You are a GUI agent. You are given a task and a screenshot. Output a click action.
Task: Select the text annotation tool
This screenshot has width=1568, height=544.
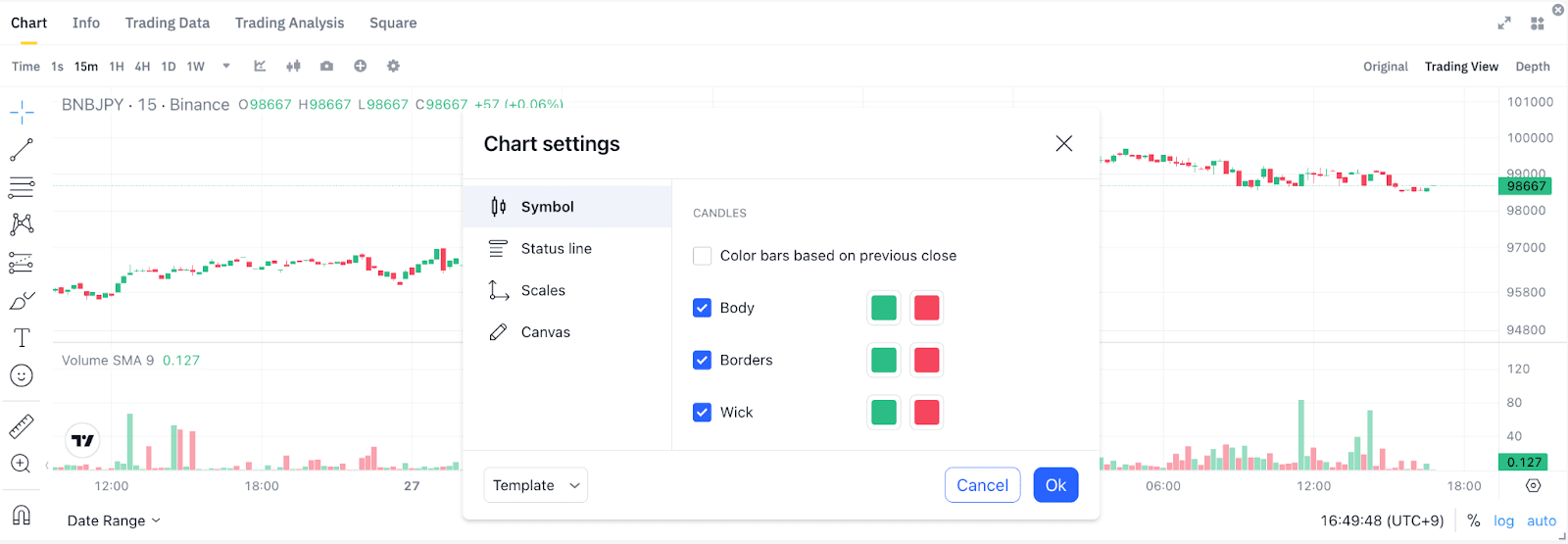[22, 338]
